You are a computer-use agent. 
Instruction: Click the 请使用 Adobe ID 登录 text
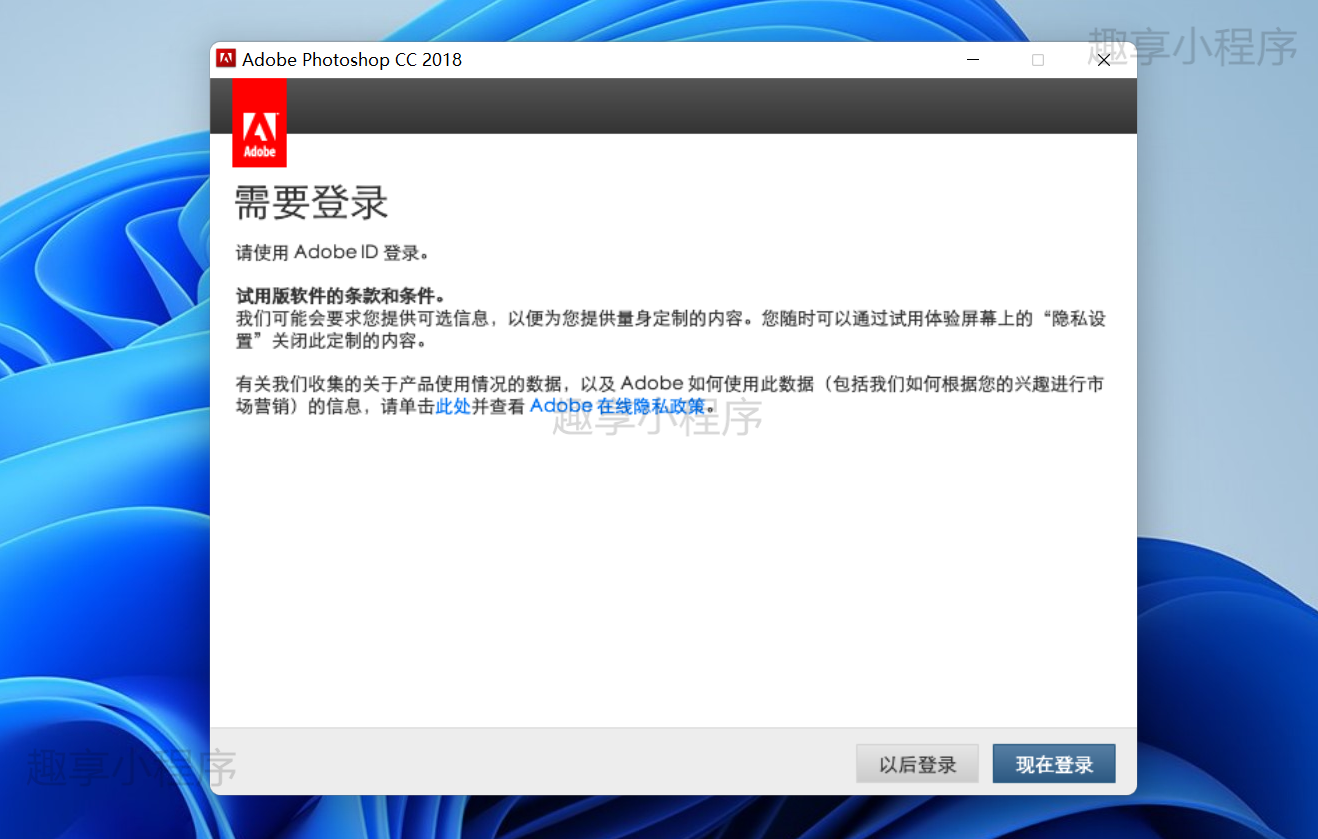332,252
